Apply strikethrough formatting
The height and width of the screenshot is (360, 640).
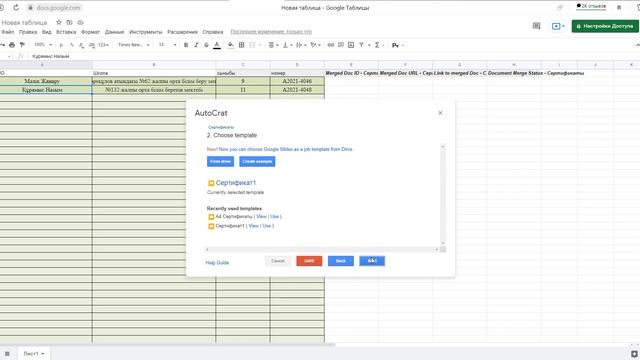point(206,45)
